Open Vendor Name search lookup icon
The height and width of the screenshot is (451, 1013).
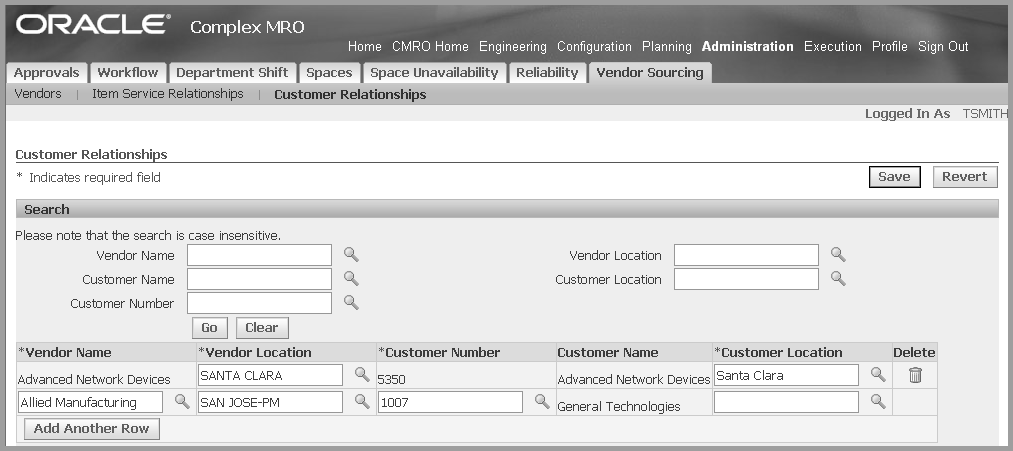(351, 254)
